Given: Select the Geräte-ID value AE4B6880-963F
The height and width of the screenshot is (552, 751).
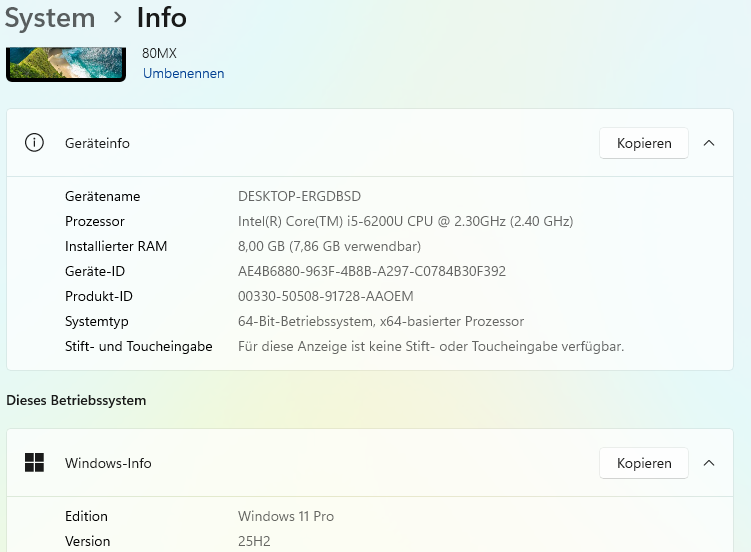Looking at the screenshot, I should [x=372, y=271].
